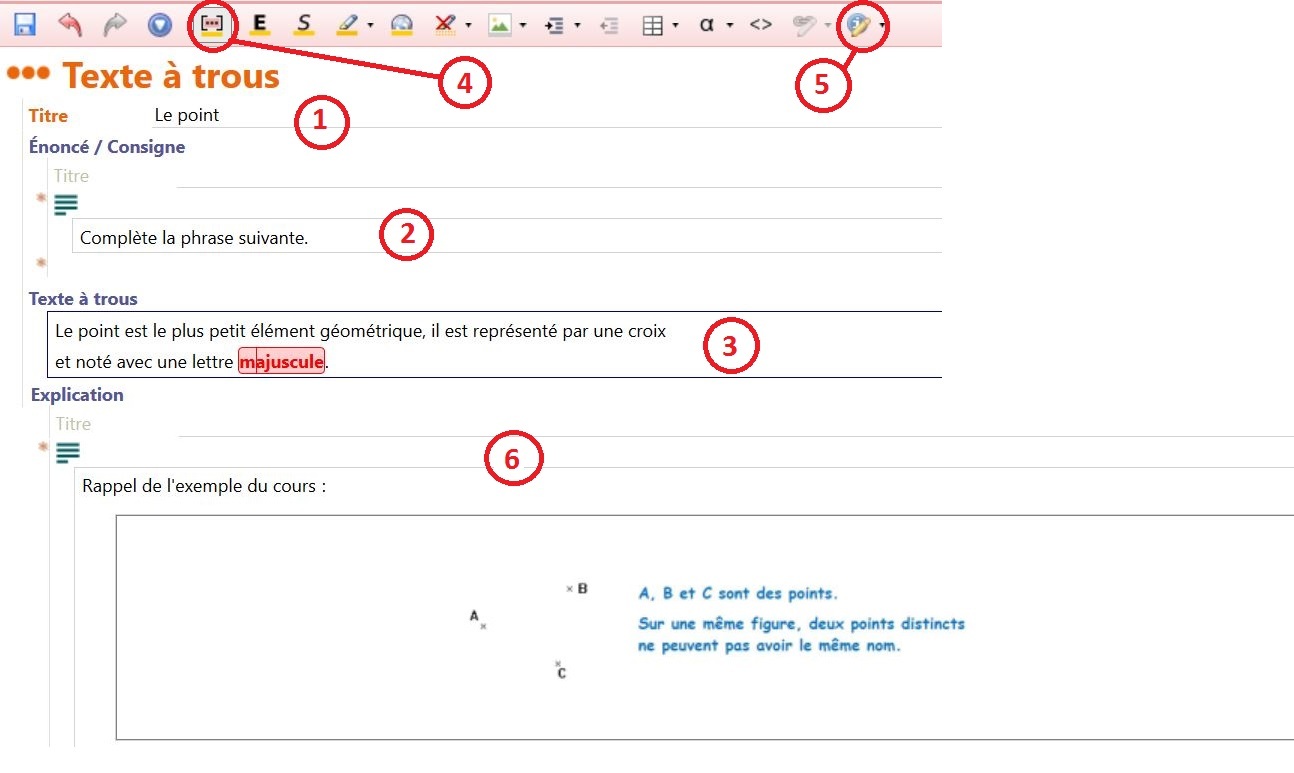Open the help menu dropdown arrow
Screen dimensions: 1294x773
(x=884, y=24)
